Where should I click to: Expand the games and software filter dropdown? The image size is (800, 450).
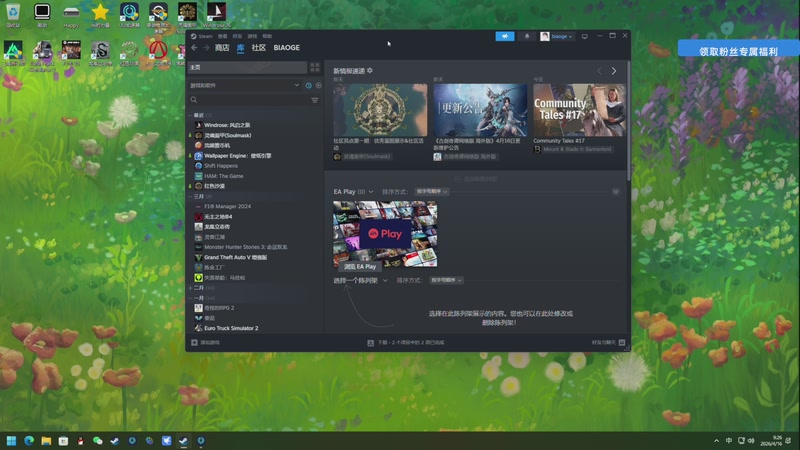click(245, 85)
